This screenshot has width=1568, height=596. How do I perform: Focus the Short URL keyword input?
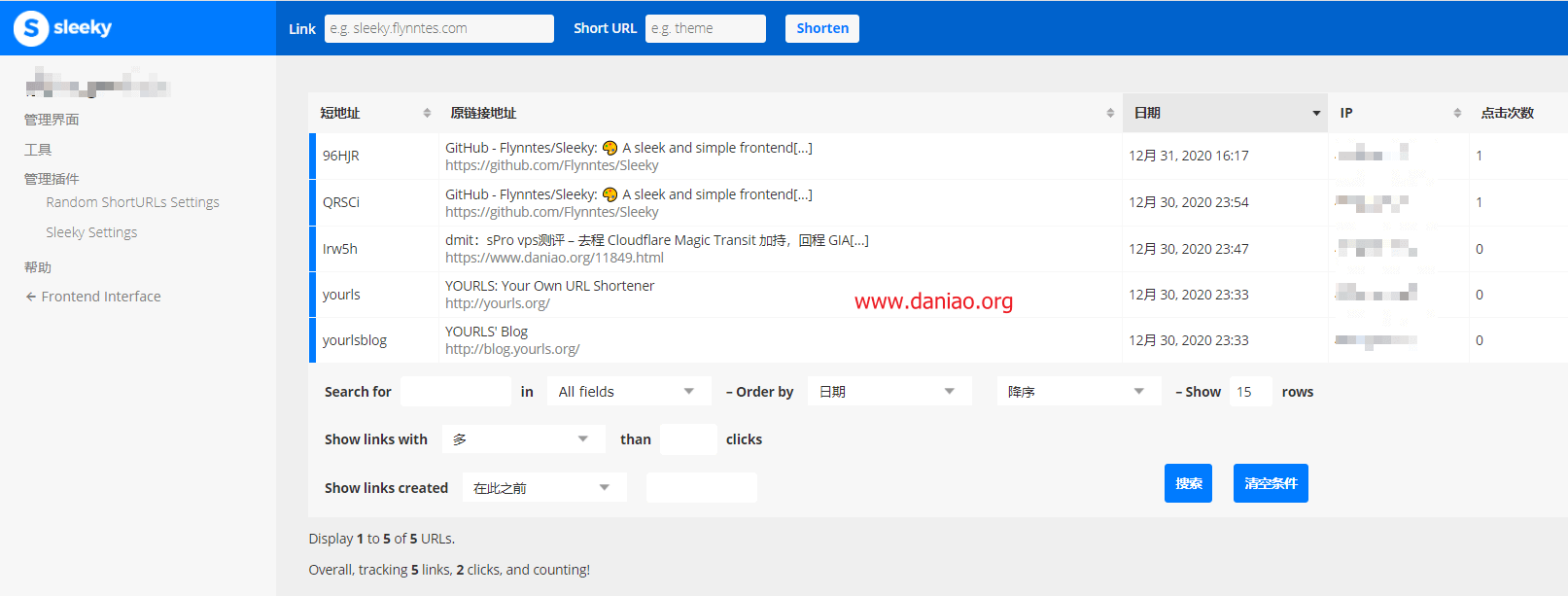point(706,28)
